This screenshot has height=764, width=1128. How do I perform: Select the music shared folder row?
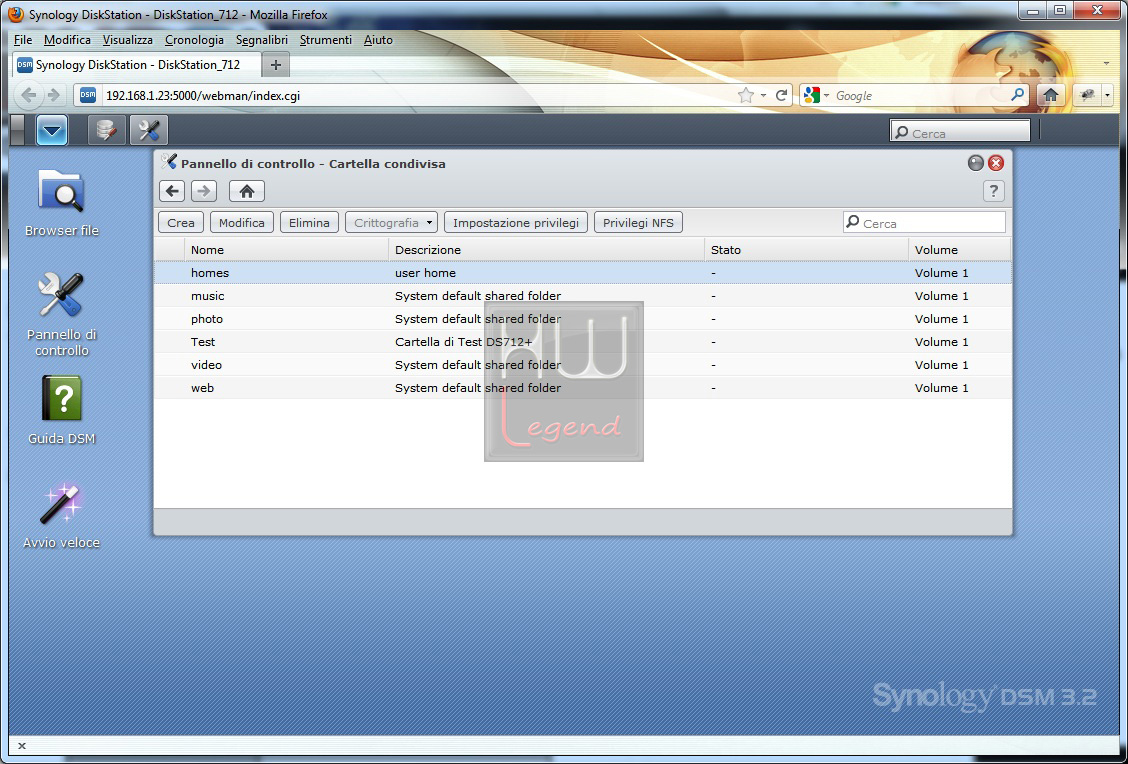point(583,296)
